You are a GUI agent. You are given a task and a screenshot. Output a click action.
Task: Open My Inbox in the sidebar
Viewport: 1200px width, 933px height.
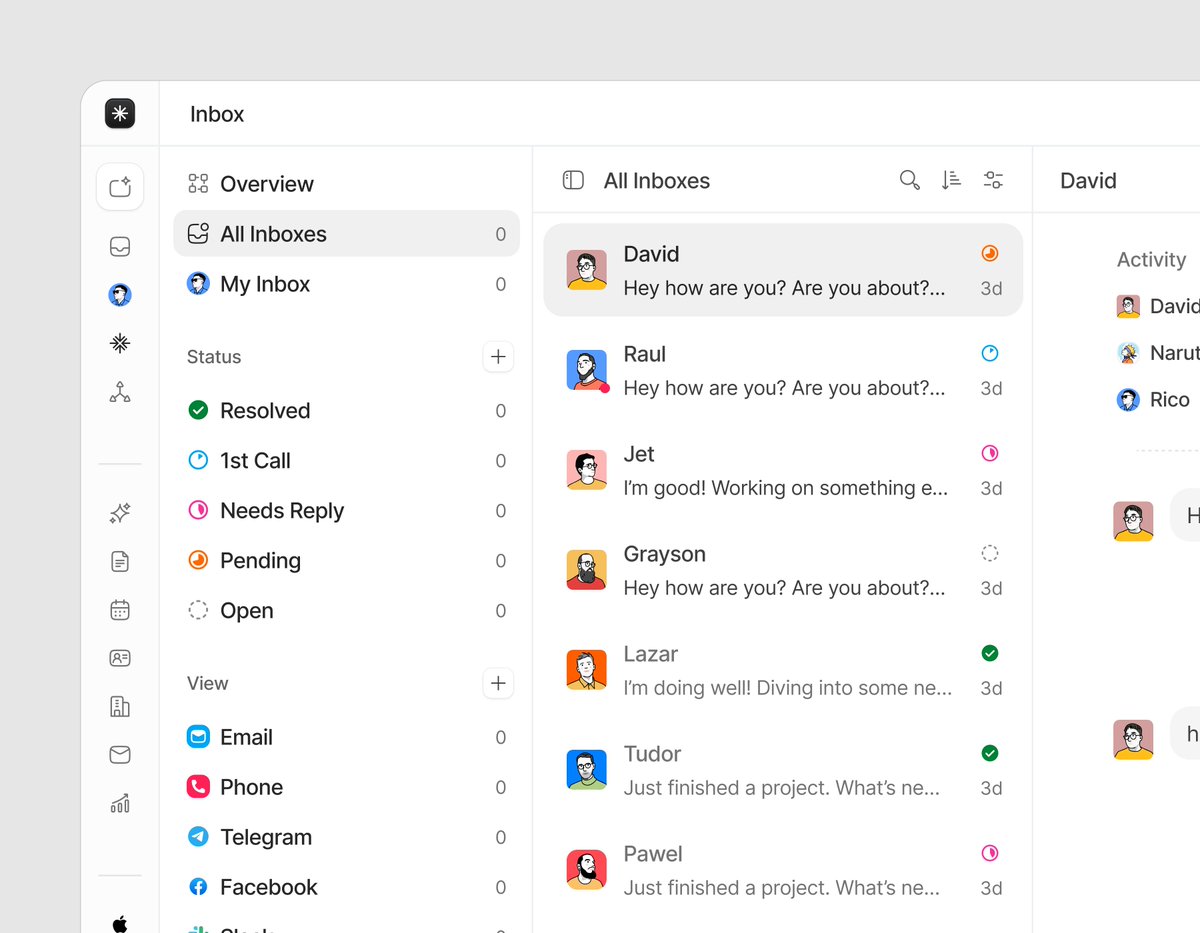click(346, 284)
